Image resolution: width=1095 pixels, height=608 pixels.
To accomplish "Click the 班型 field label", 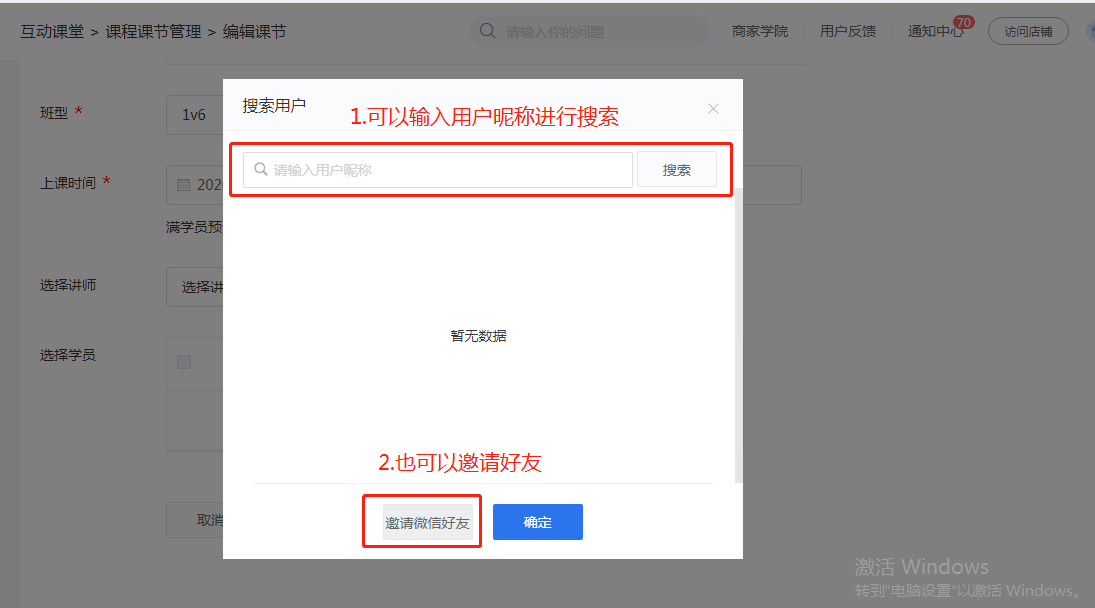I will tap(54, 113).
